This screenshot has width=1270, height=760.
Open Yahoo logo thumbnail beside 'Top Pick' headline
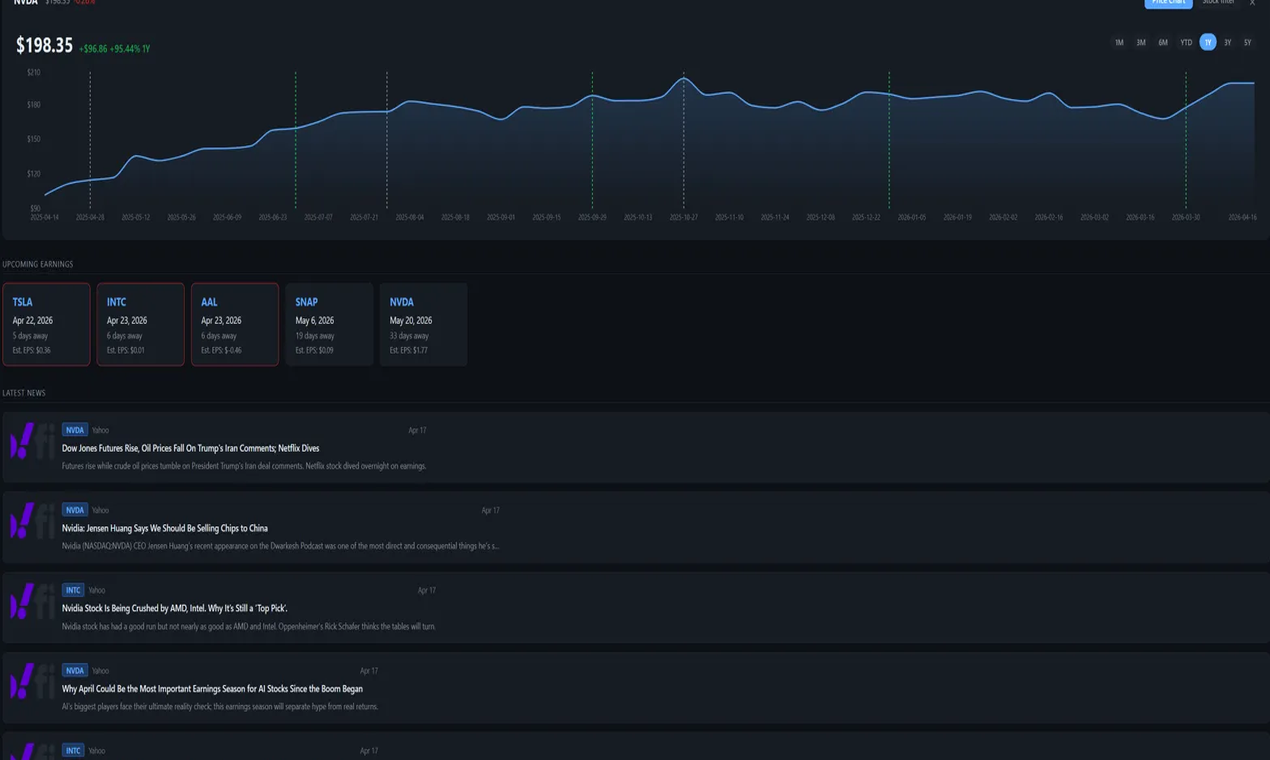(x=32, y=601)
